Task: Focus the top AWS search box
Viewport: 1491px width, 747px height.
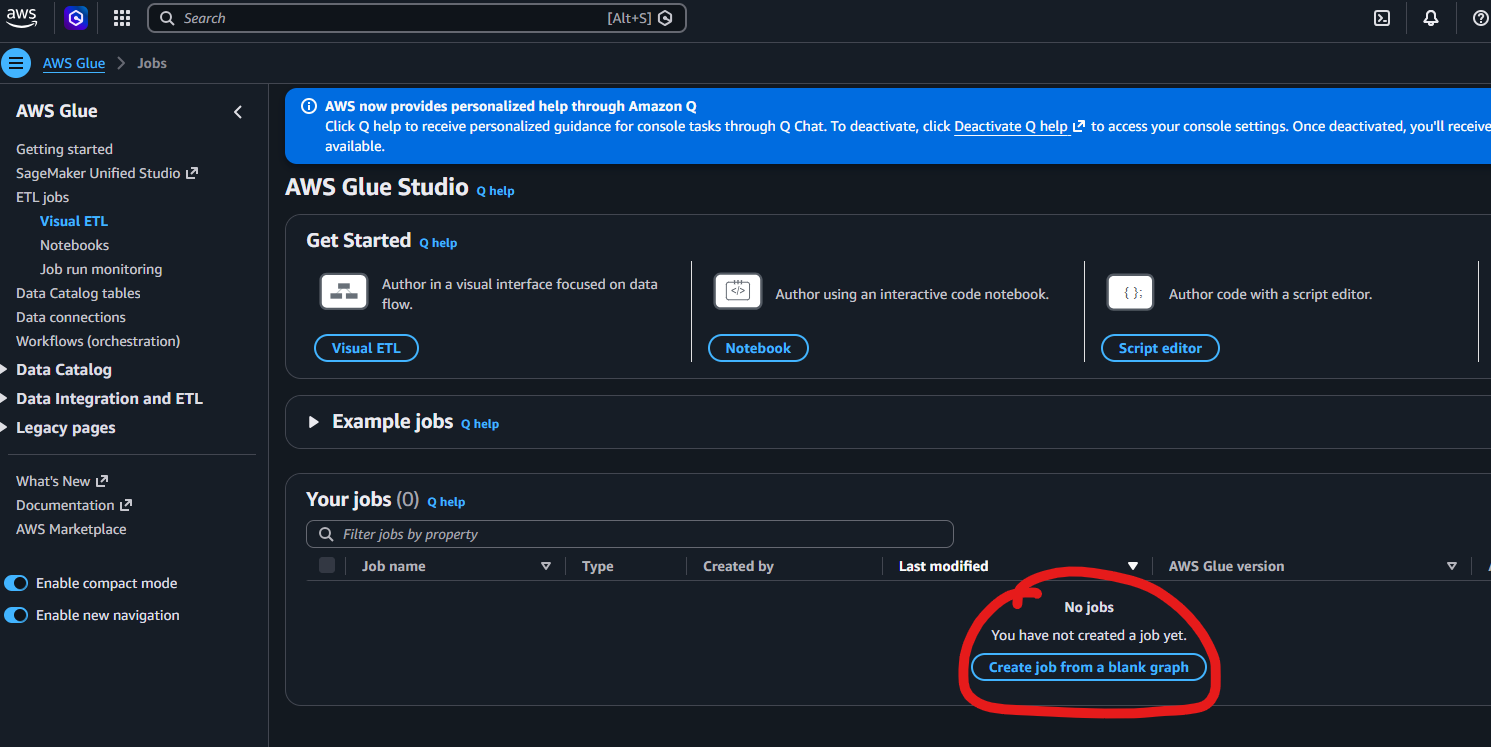Action: click(417, 18)
